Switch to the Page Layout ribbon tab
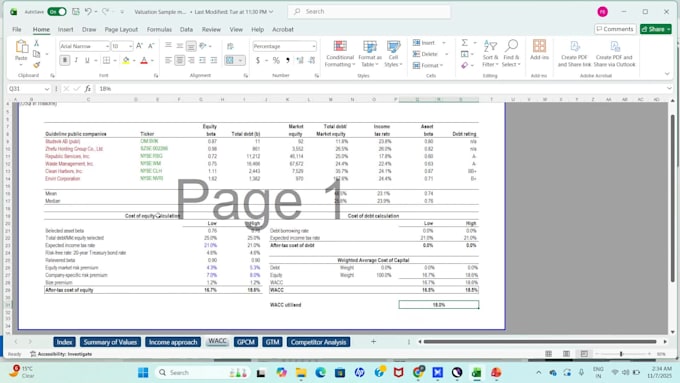Viewport: 680px width, 383px height. 121,29
